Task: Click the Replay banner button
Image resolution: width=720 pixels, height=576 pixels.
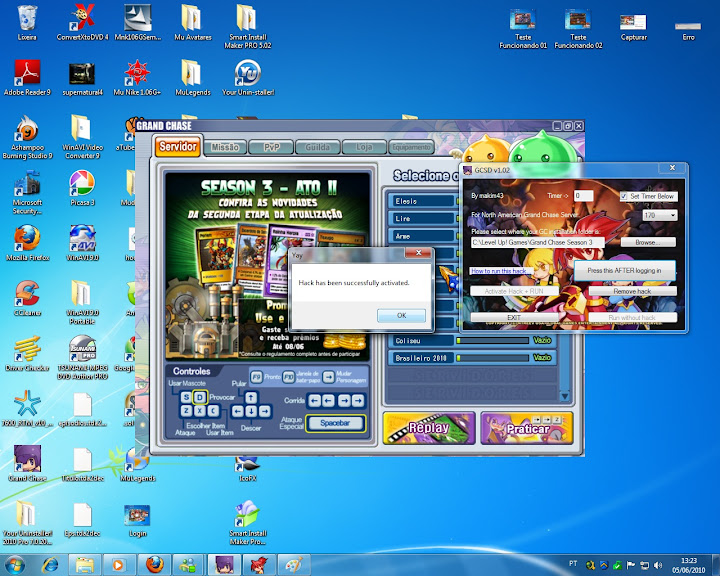Action: pyautogui.click(x=429, y=428)
